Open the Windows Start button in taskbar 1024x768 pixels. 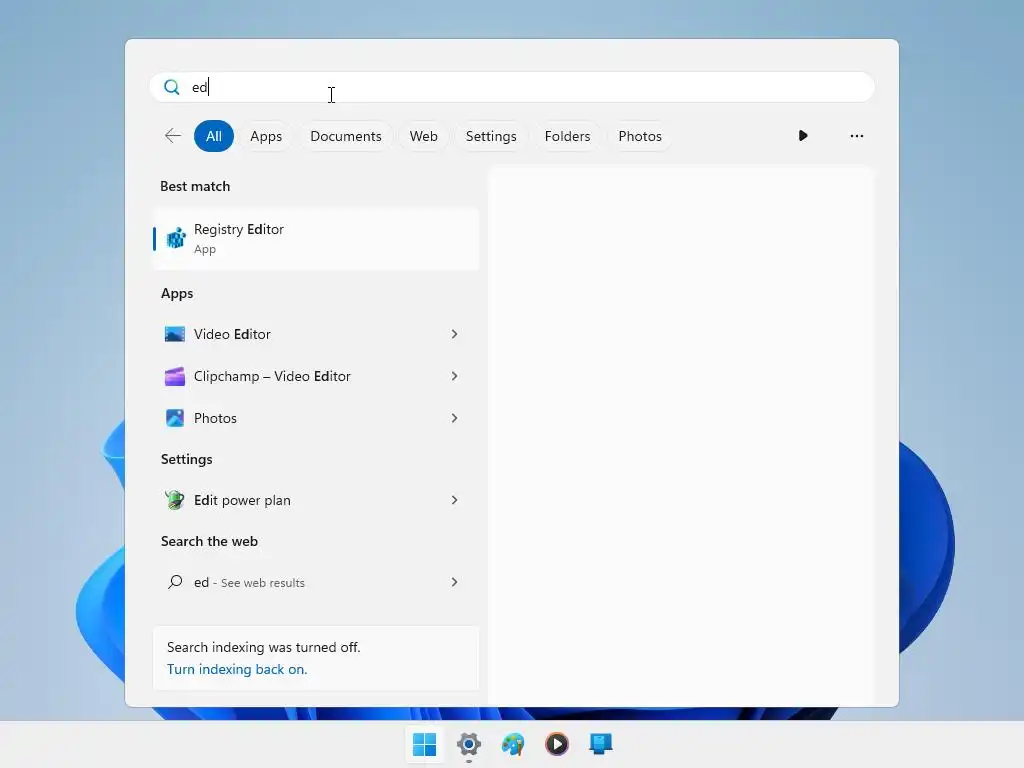coord(424,744)
